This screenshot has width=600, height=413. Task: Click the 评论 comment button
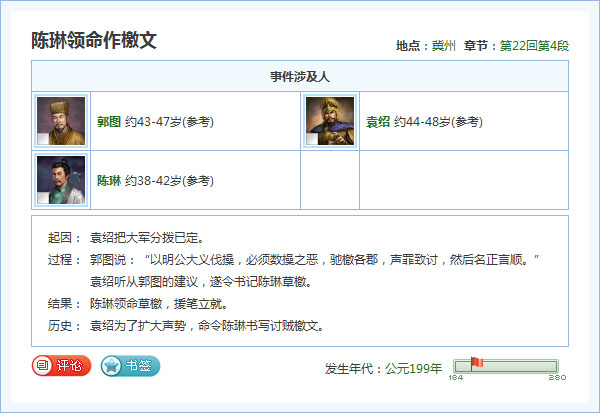pos(61,366)
